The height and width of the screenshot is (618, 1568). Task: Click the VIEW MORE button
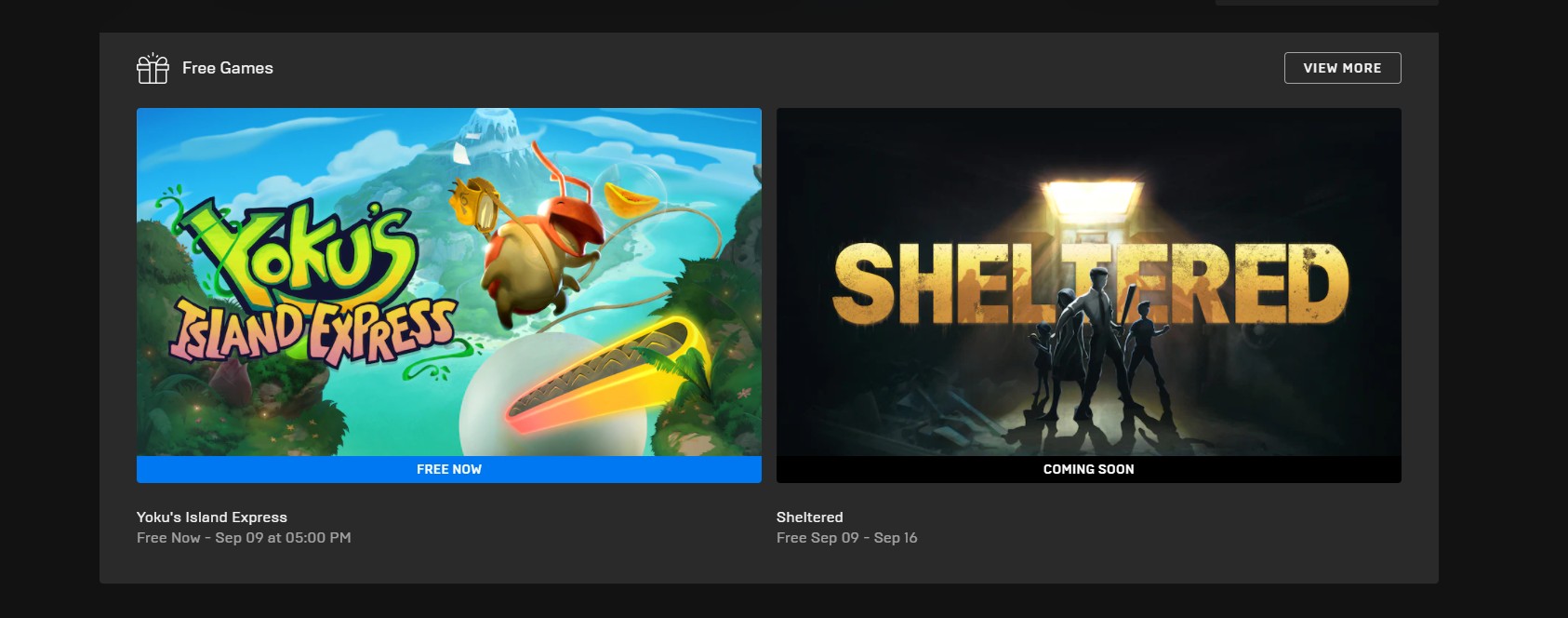pyautogui.click(x=1342, y=68)
